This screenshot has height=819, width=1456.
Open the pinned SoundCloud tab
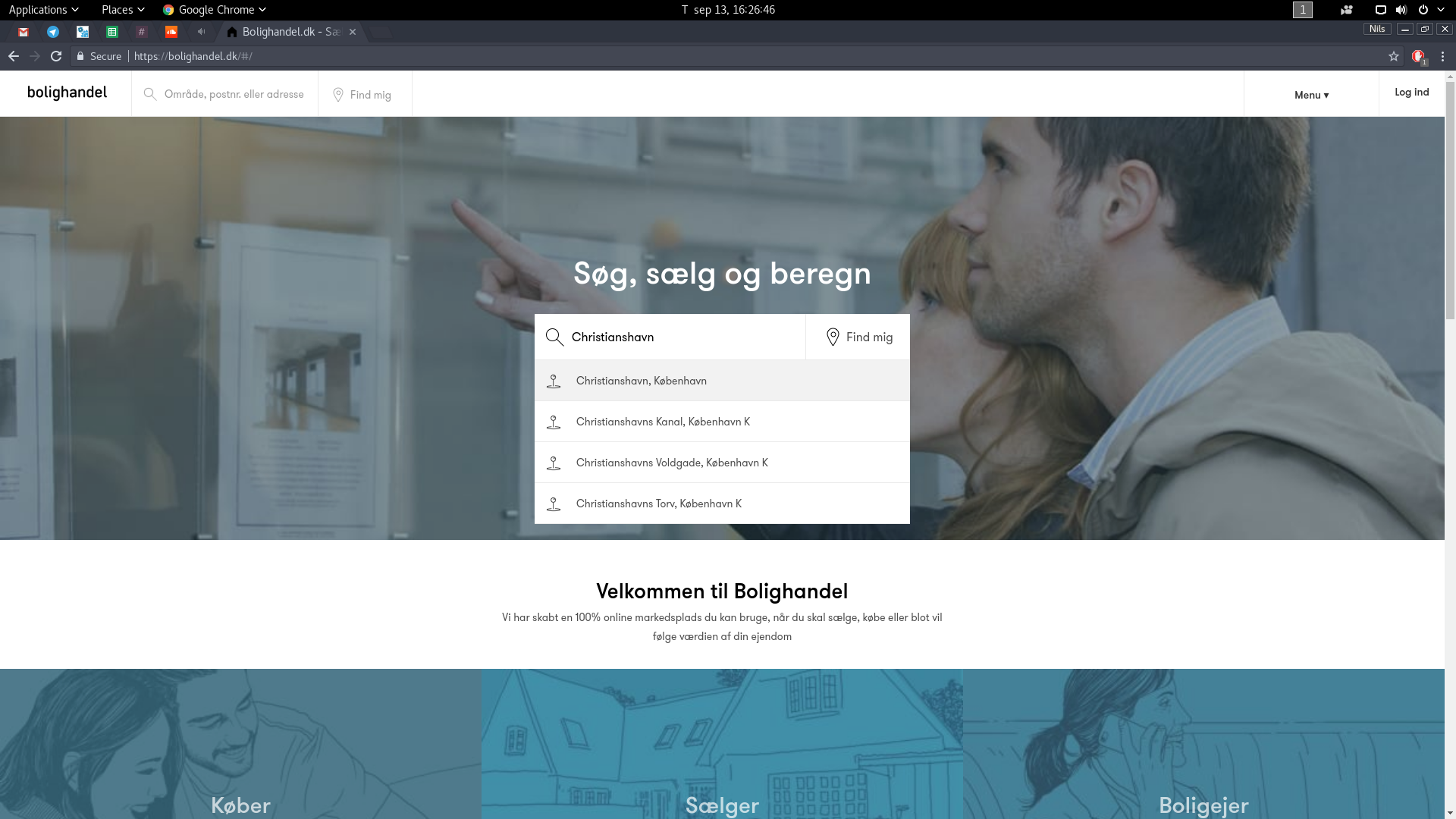click(171, 32)
